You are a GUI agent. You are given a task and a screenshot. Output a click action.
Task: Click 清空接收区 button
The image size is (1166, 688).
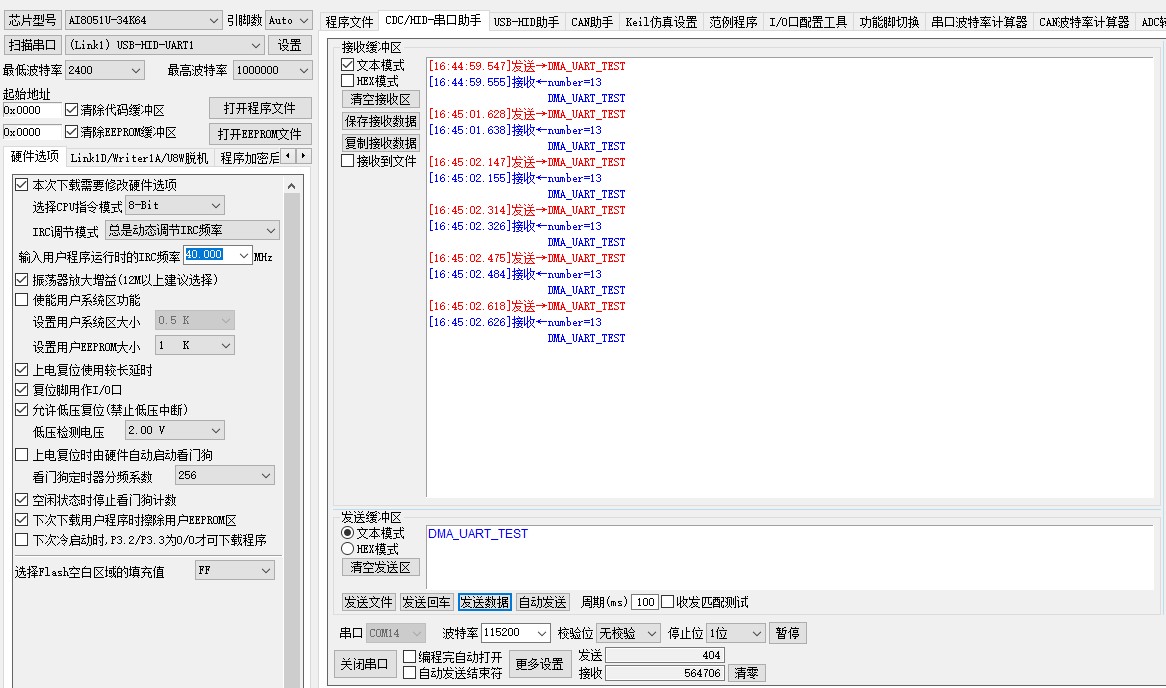click(381, 99)
